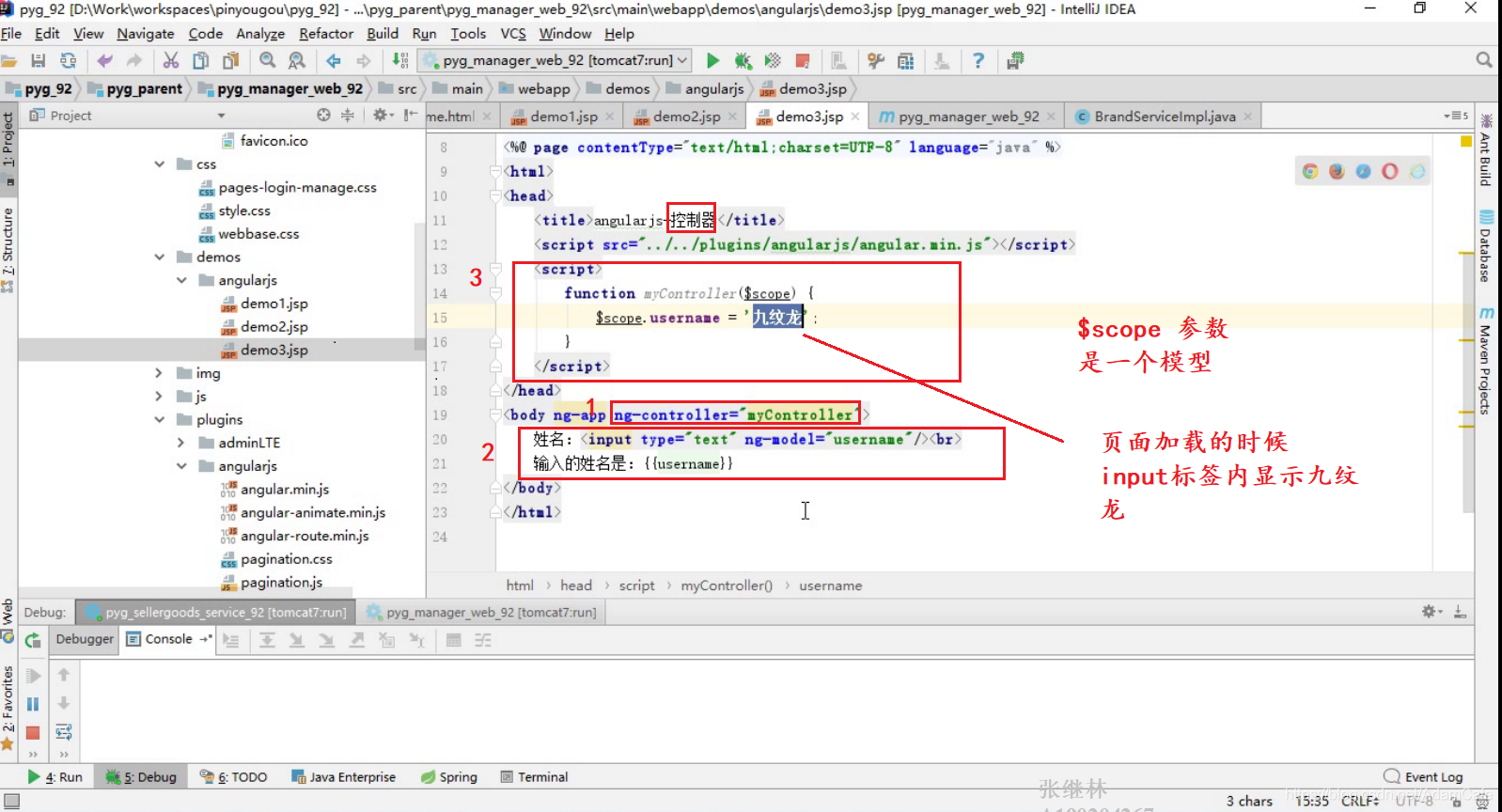Switch to demo1.jsp editor tab
Image resolution: width=1502 pixels, height=812 pixels.
tap(563, 117)
